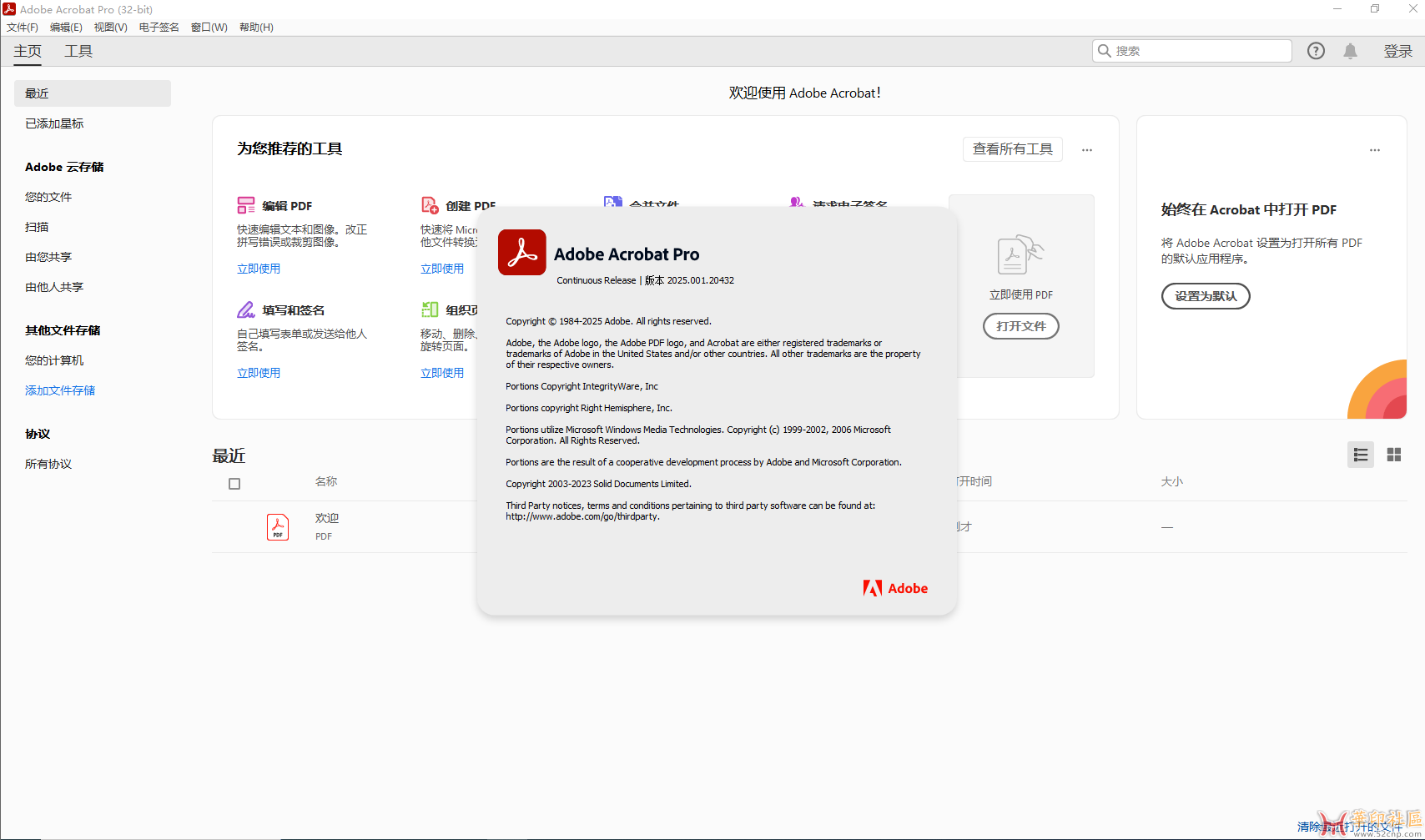Click the 大小 column header
Viewport: 1425px width, 840px height.
point(1172,481)
